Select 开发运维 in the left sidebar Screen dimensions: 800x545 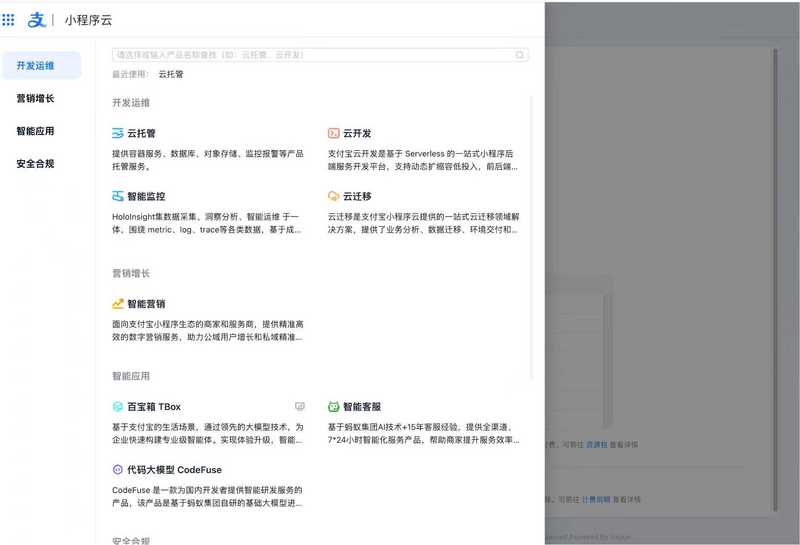coord(36,66)
